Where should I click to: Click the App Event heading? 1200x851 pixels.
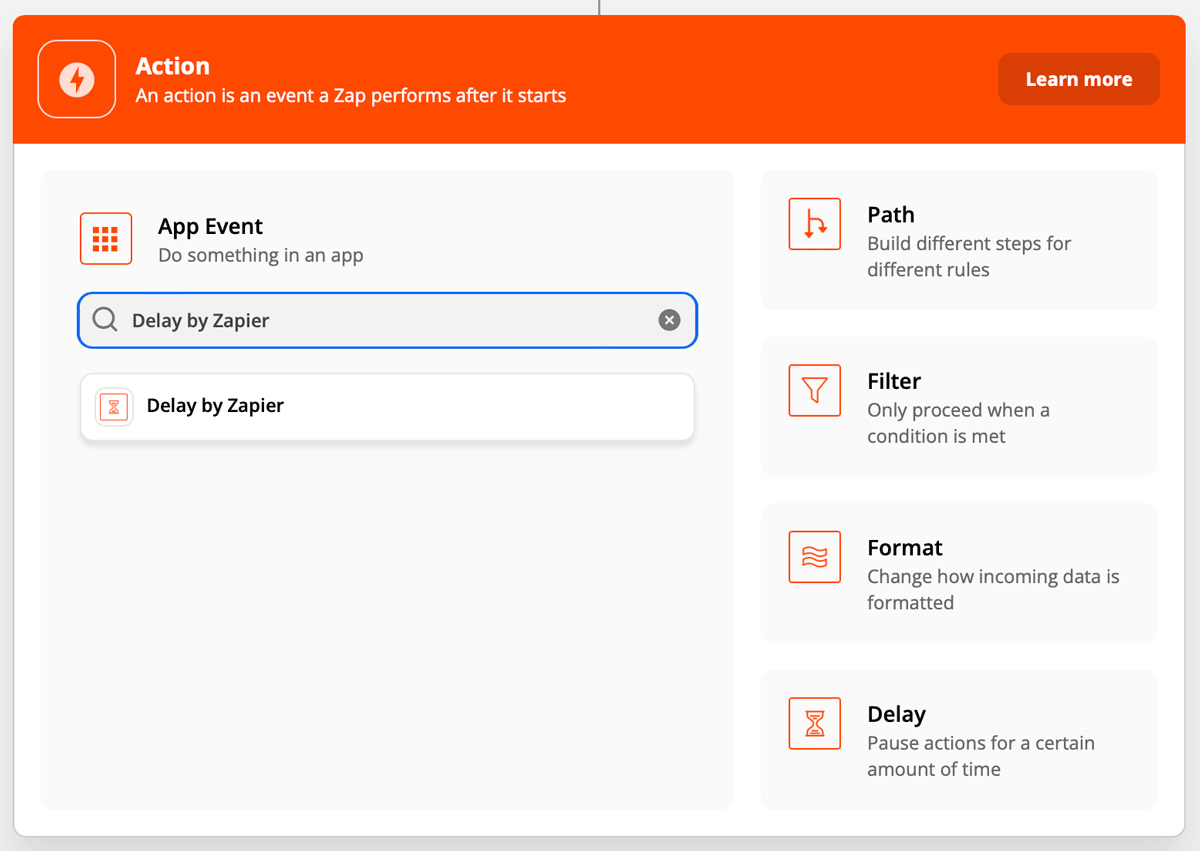[210, 227]
